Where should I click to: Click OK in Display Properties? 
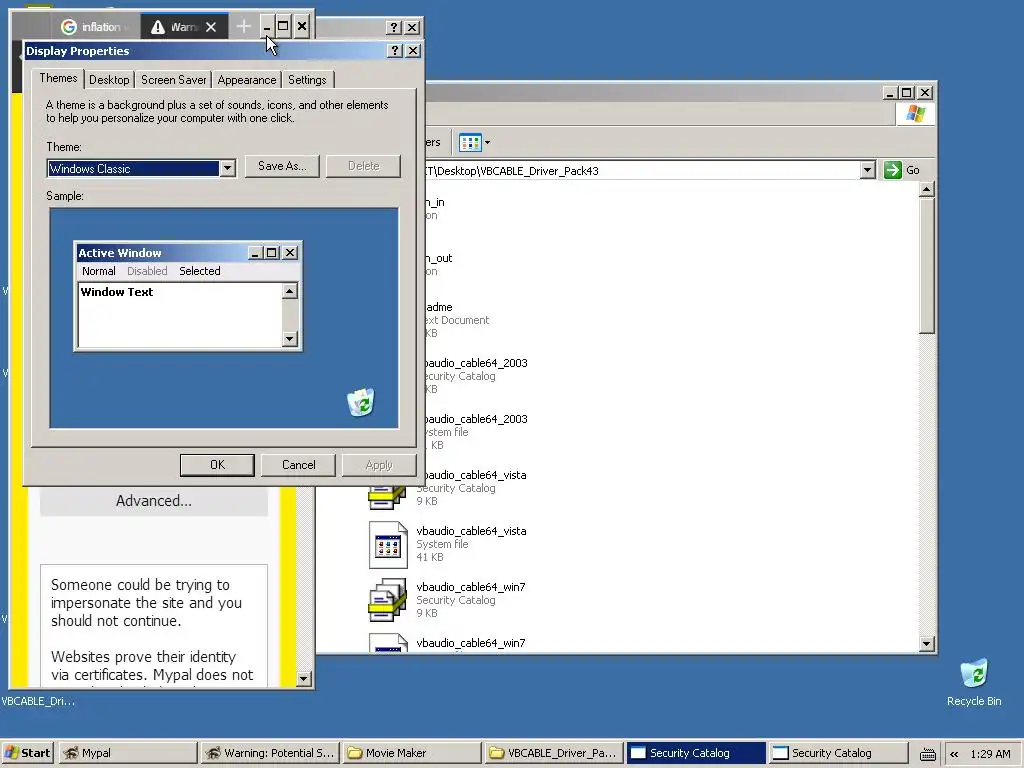[x=217, y=465]
